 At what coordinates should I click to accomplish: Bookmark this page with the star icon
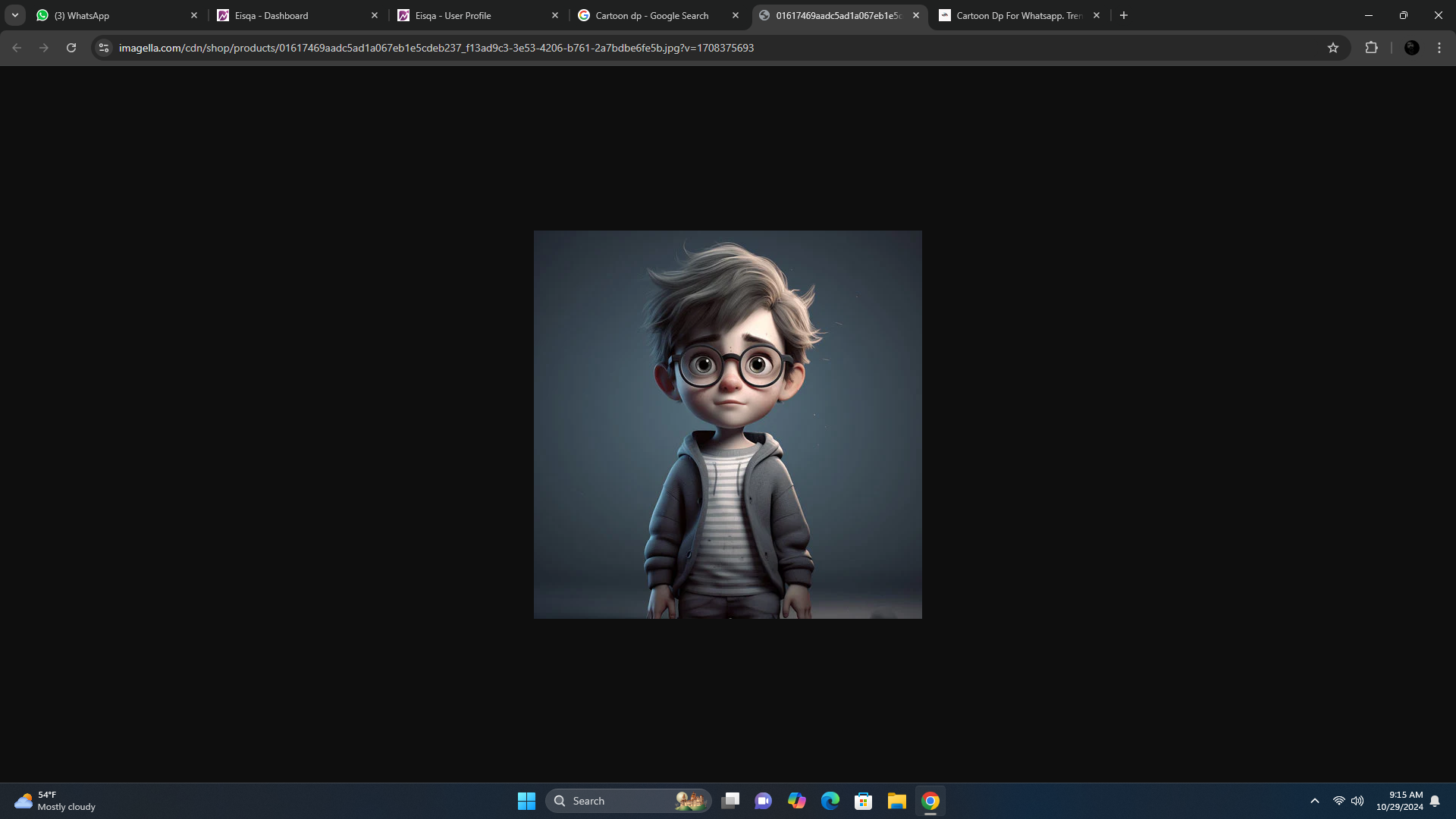pos(1333,48)
